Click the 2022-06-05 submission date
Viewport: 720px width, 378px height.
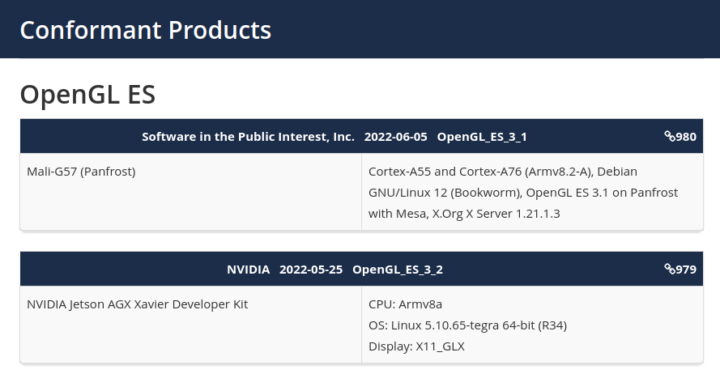click(395, 136)
